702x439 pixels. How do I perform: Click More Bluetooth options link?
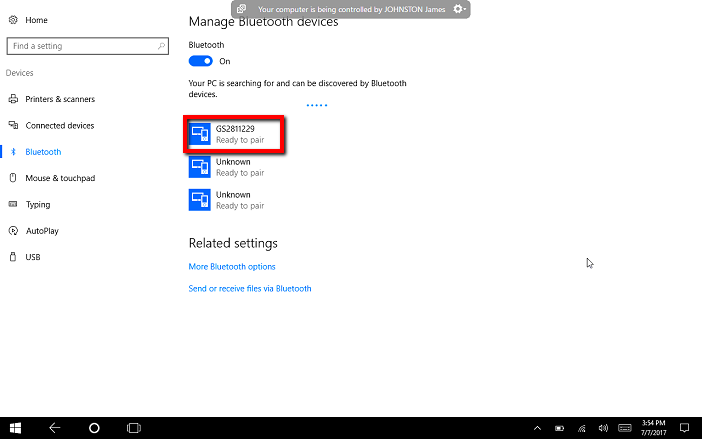(x=232, y=267)
